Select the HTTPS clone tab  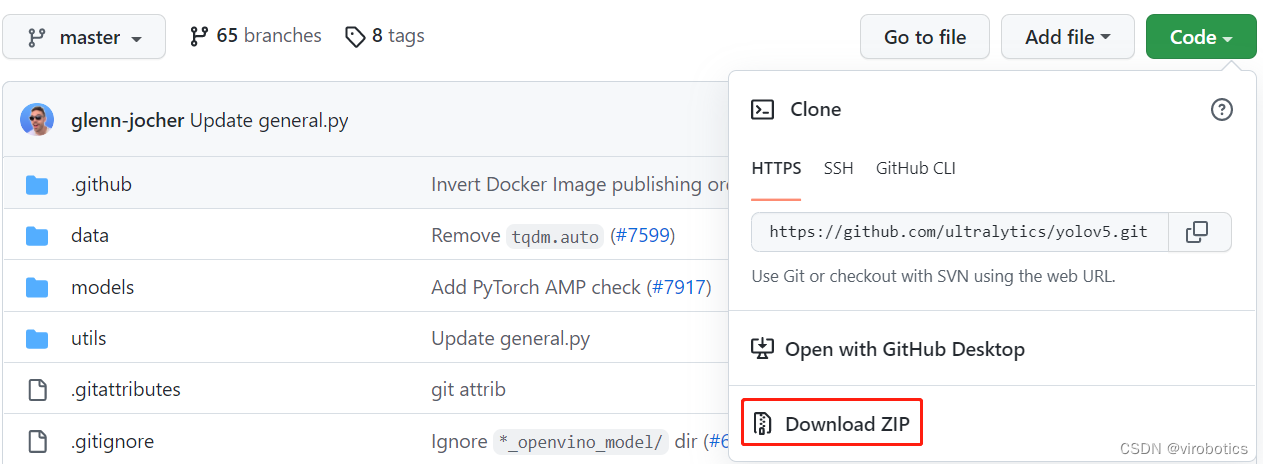(x=776, y=168)
